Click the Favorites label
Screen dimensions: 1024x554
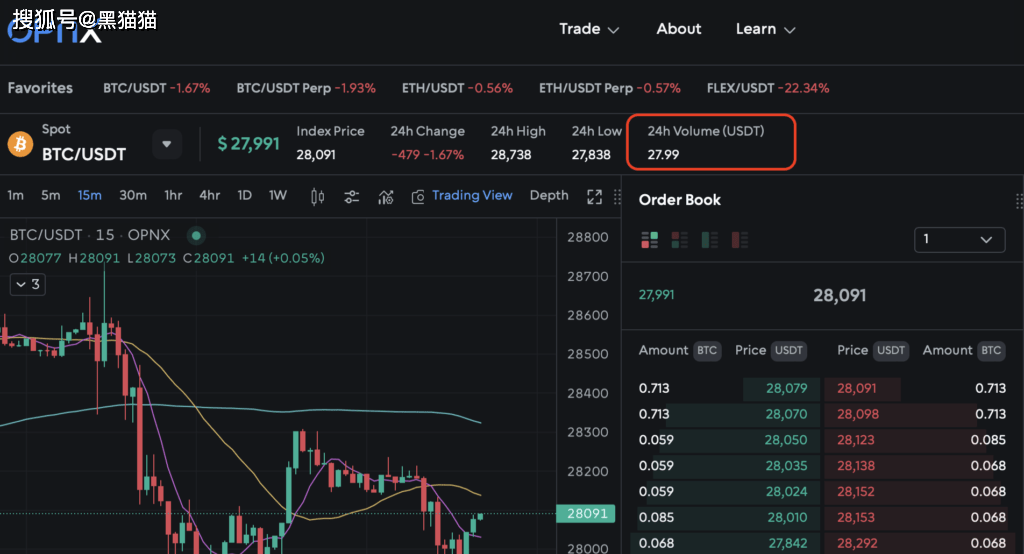coord(40,88)
